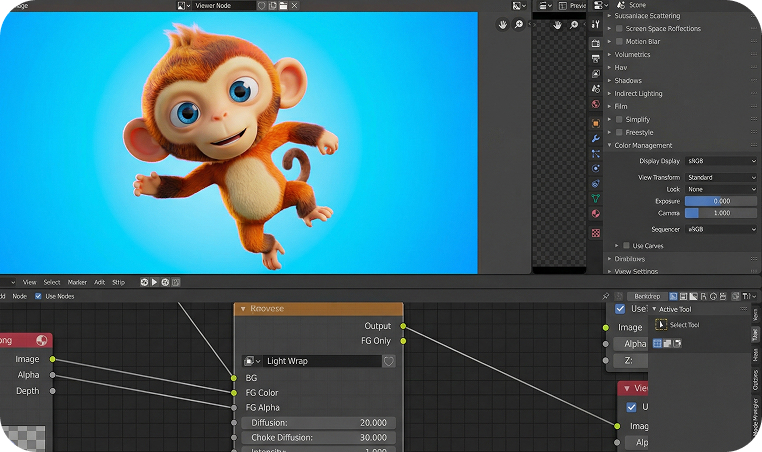The height and width of the screenshot is (452, 762).
Task: Click the heart icon beside Light Wrap
Action: tap(389, 361)
